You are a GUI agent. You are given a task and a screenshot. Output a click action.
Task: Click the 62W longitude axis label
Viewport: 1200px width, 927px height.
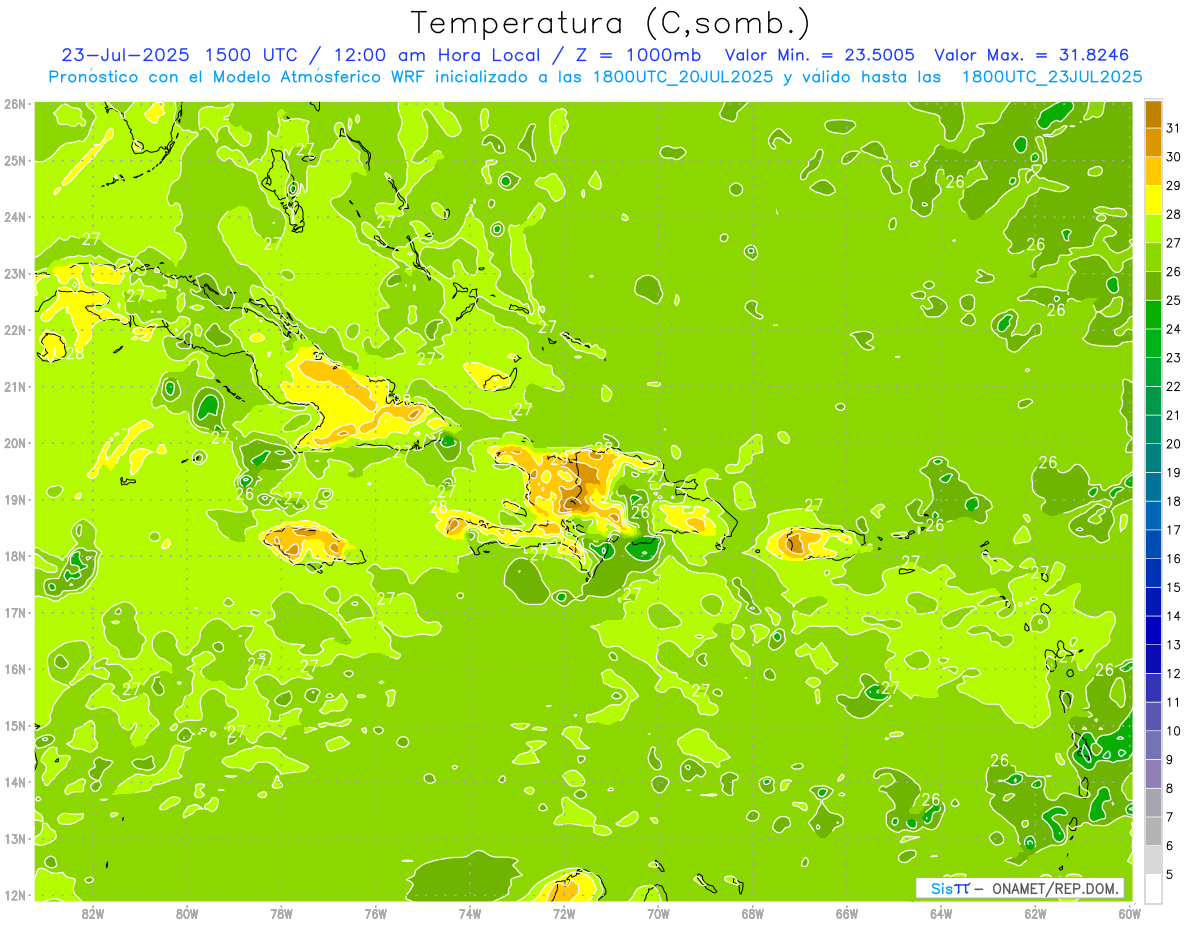tap(1035, 913)
